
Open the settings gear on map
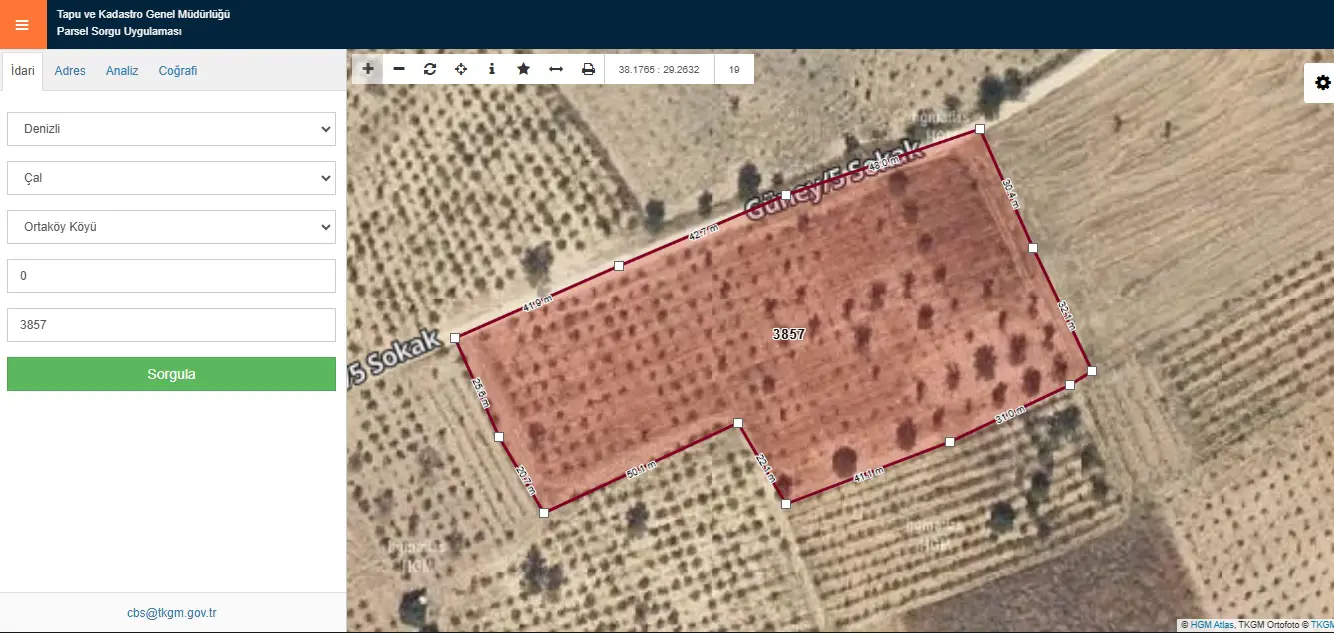[1322, 83]
